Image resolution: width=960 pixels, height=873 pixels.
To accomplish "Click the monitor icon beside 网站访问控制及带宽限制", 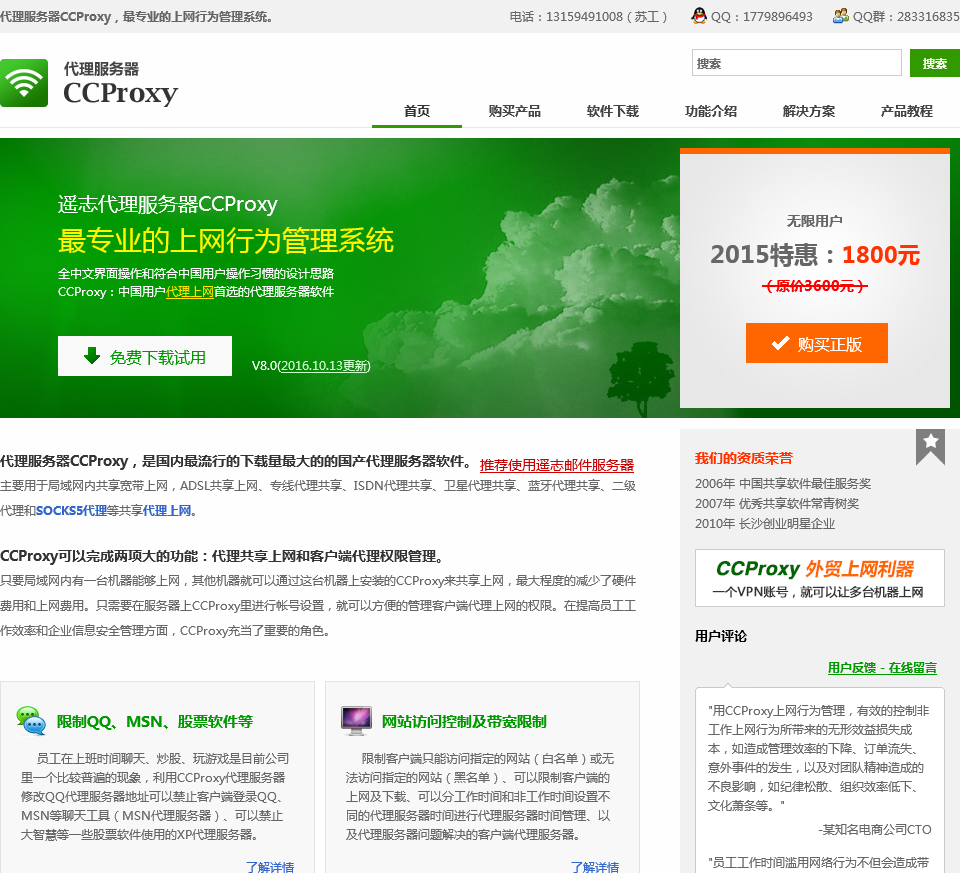I will coord(356,721).
